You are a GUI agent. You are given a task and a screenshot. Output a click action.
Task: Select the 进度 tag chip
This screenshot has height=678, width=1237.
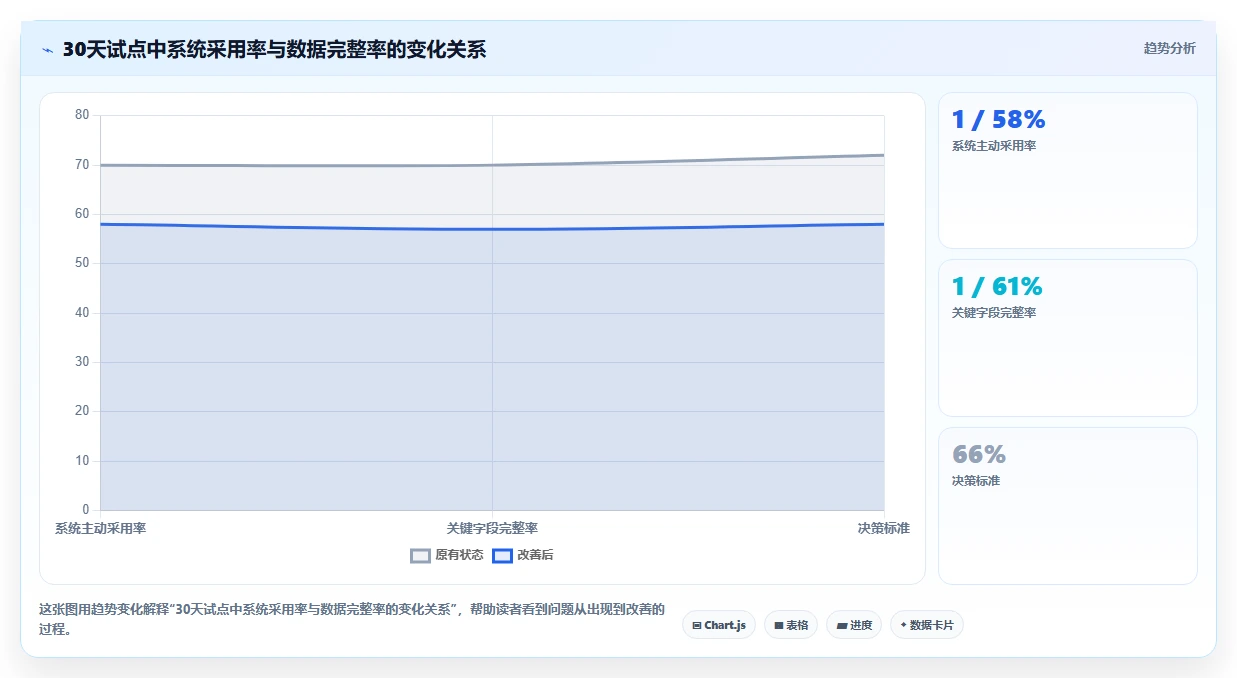click(x=854, y=625)
